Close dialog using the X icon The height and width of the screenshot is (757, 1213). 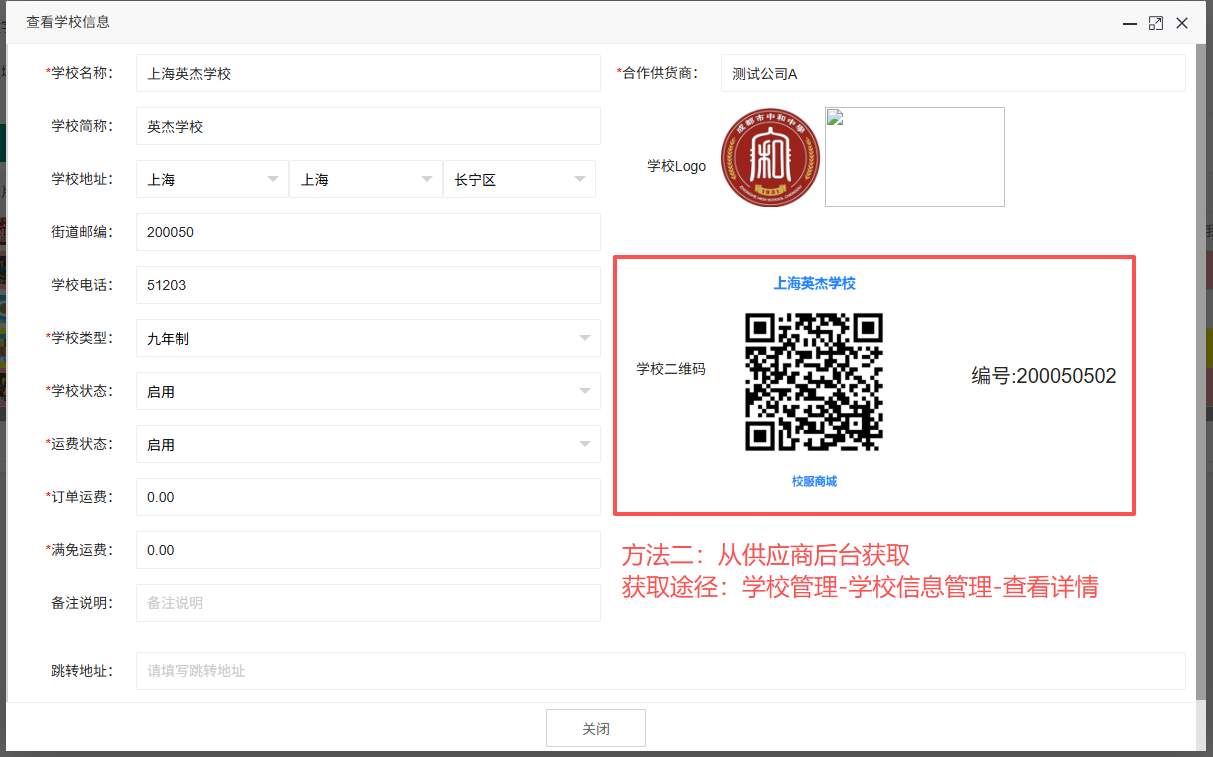coord(1182,23)
